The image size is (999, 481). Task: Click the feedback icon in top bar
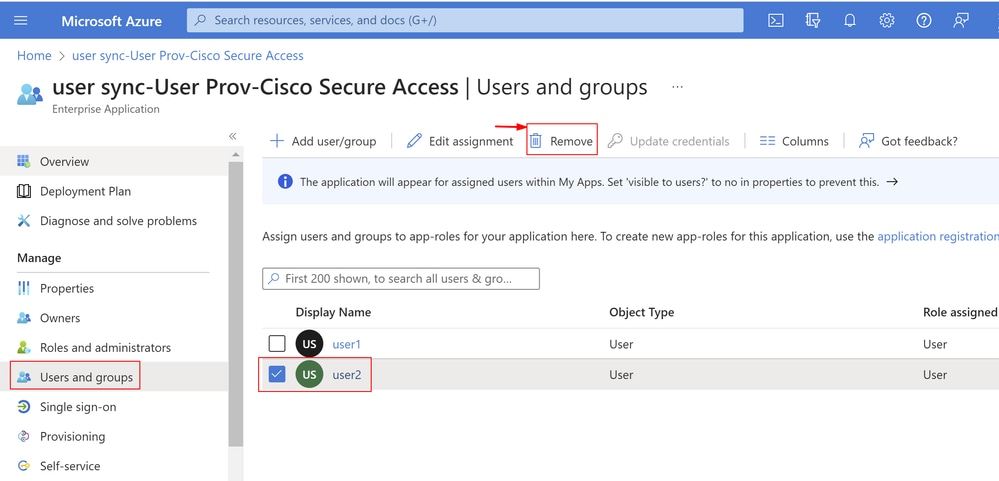tap(960, 20)
